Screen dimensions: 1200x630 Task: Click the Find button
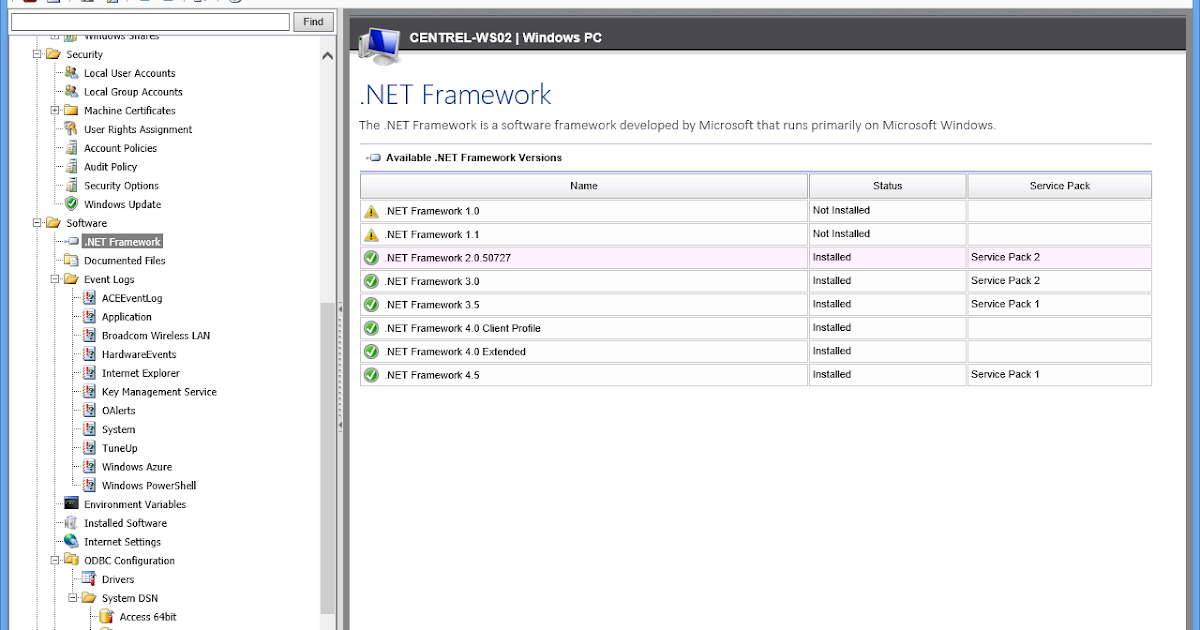pos(313,22)
